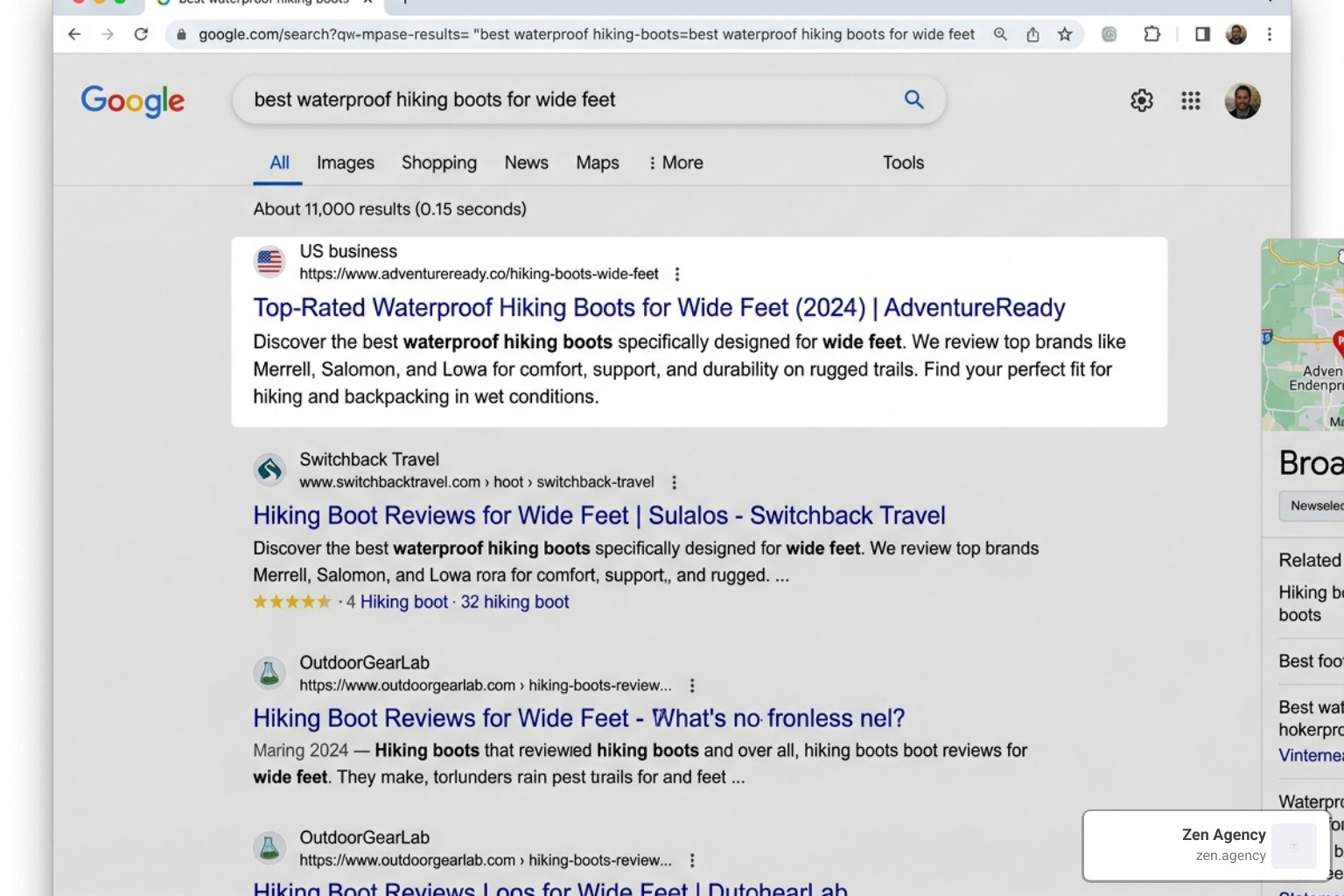Click the Vinteme link in side panel

(x=1311, y=755)
